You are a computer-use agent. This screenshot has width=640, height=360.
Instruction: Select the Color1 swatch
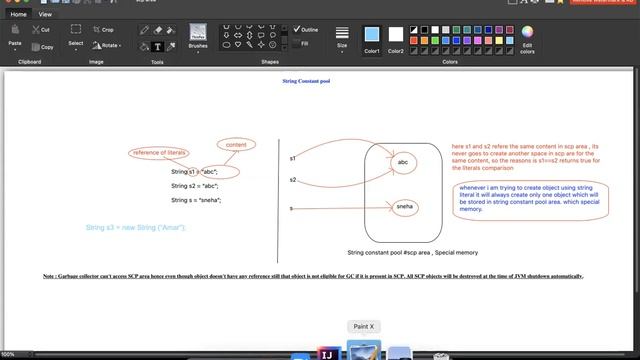[372, 40]
